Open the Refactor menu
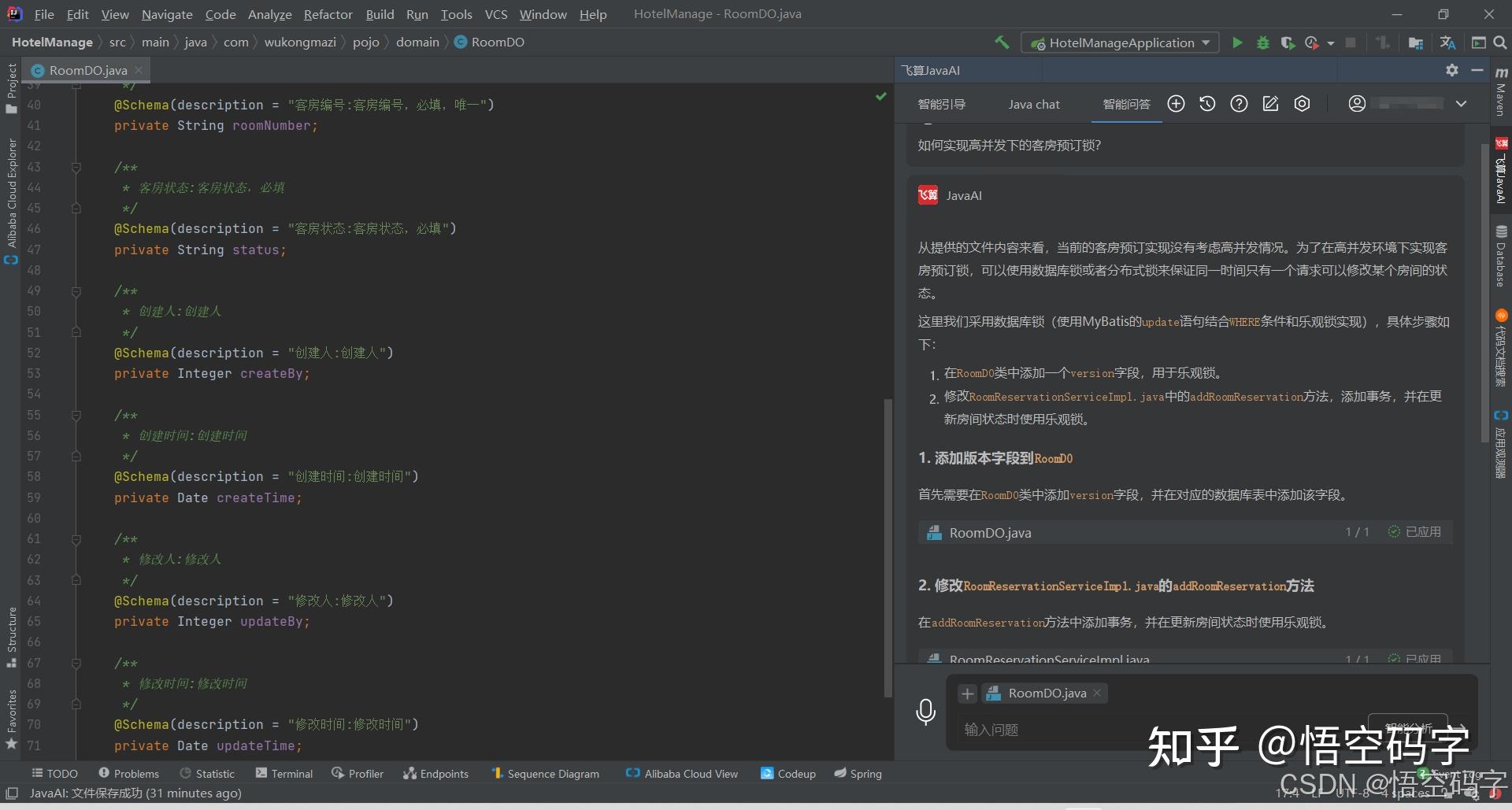Image resolution: width=1512 pixels, height=810 pixels. pyautogui.click(x=328, y=14)
